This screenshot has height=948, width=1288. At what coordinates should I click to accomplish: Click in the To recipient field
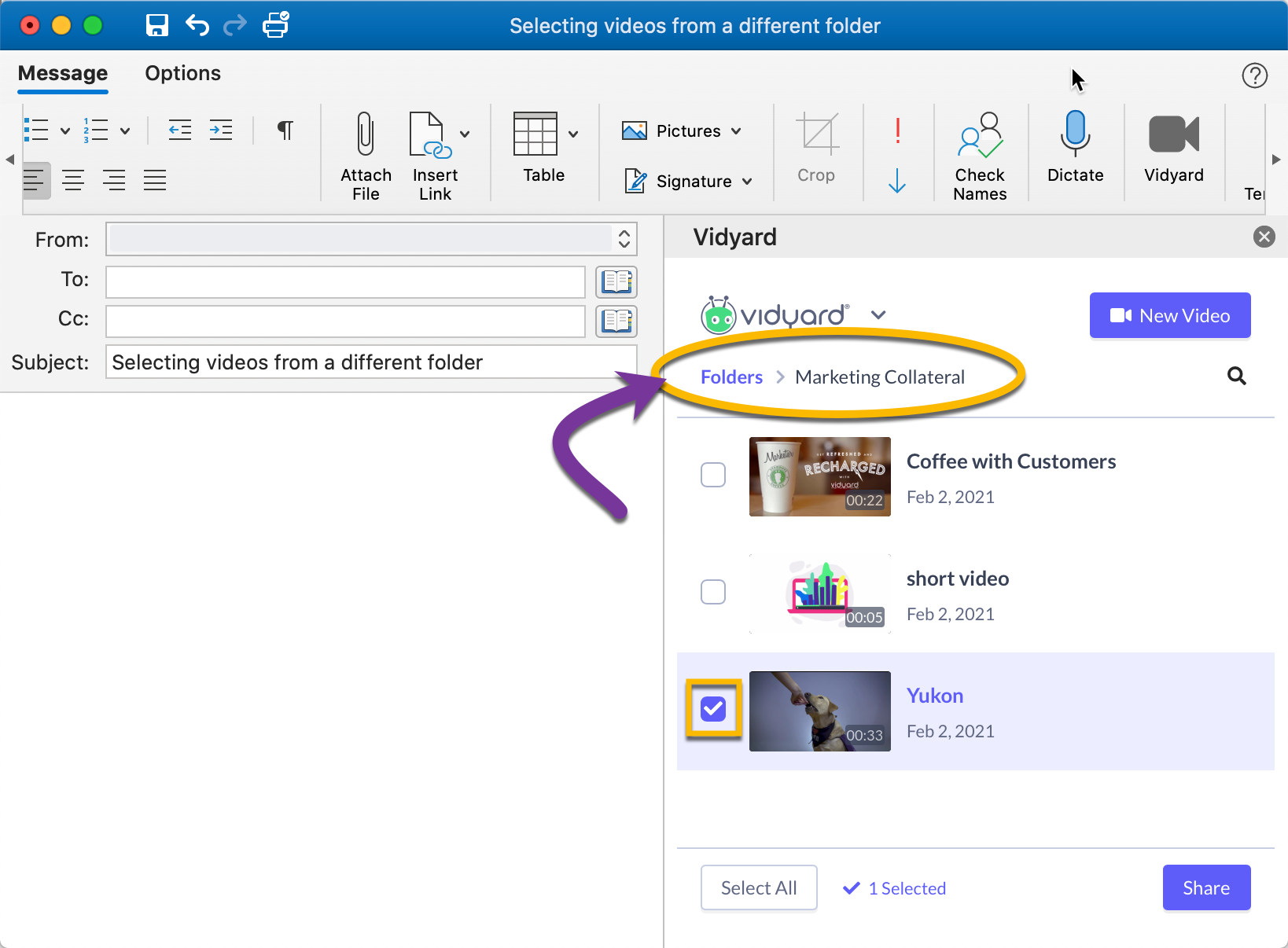[x=345, y=282]
